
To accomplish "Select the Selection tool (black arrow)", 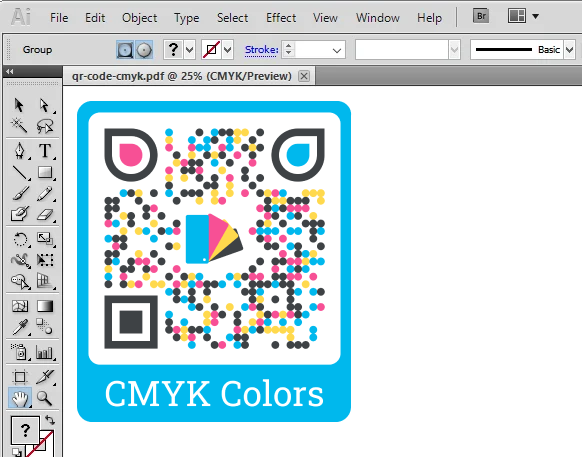I will (19, 105).
